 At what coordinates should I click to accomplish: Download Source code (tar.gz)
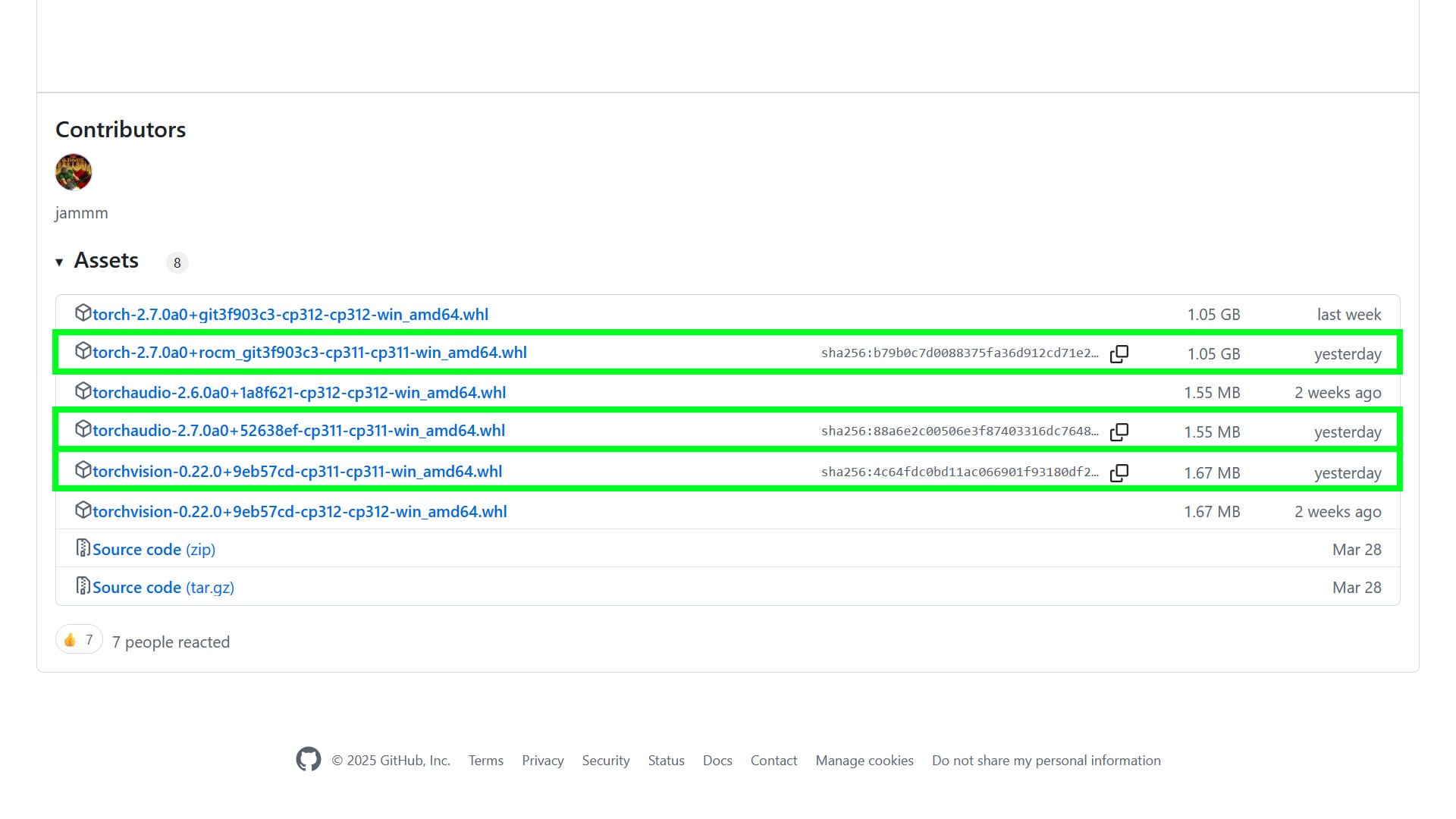click(163, 588)
